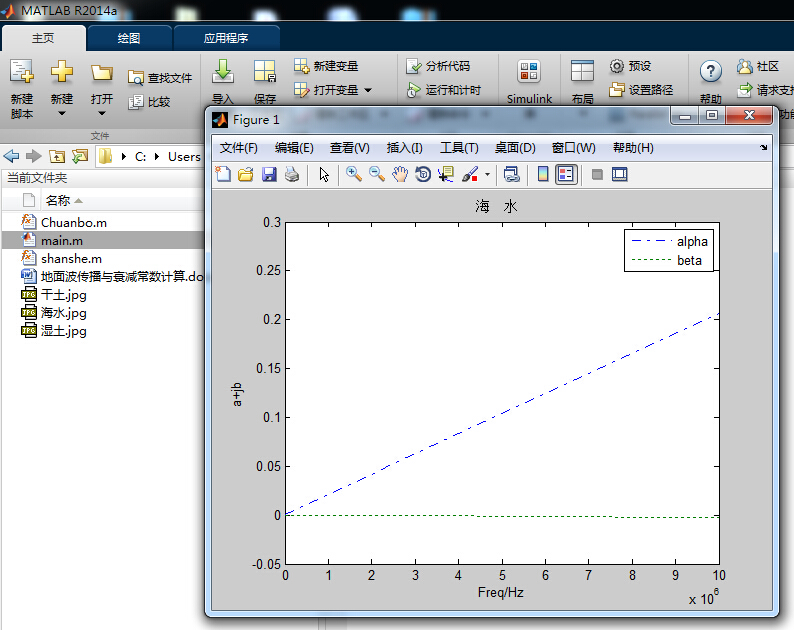794x630 pixels.
Task: Expand the Open (打开) dropdown arrow
Action: tap(102, 113)
